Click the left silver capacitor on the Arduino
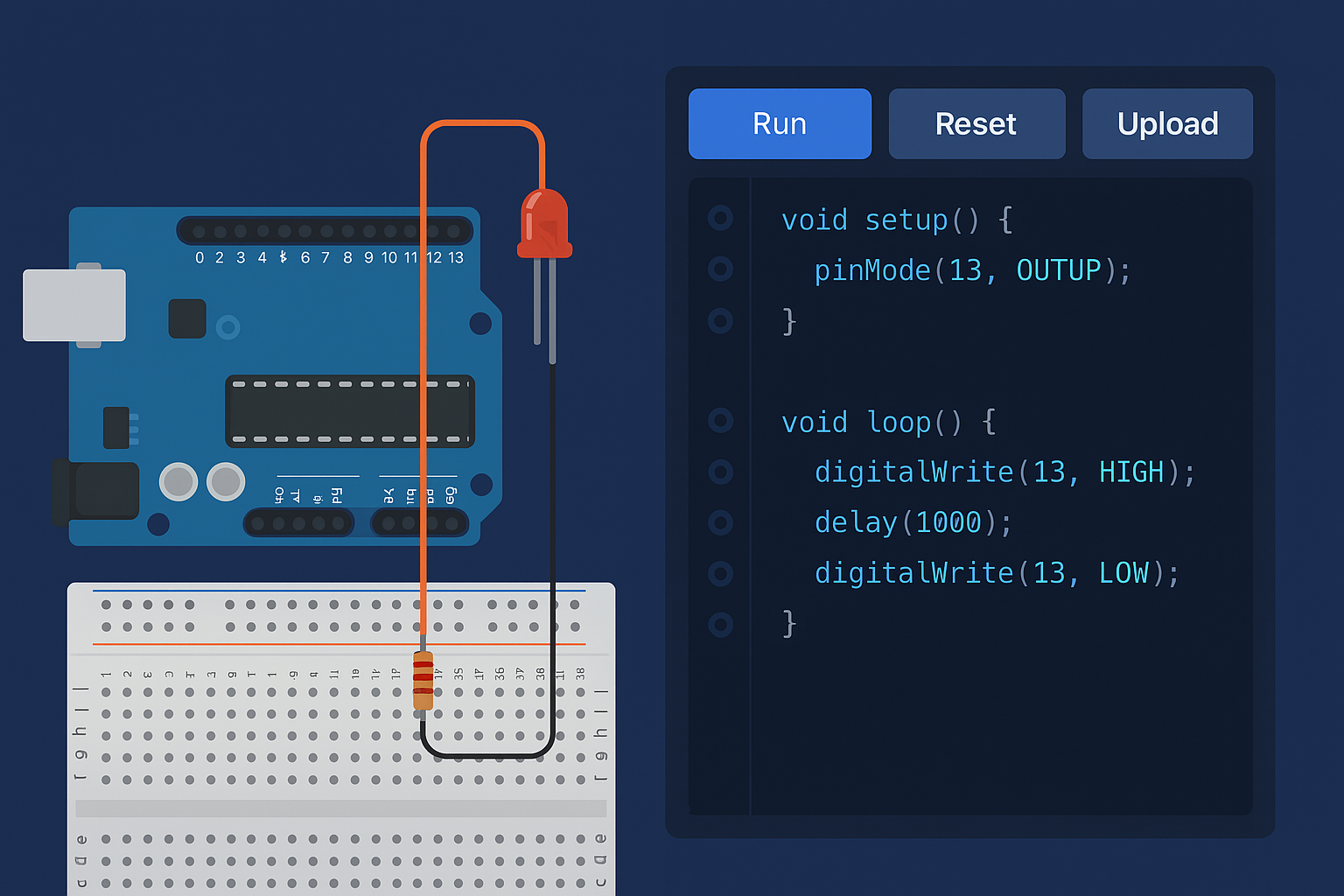This screenshot has width=1344, height=896. click(x=178, y=482)
